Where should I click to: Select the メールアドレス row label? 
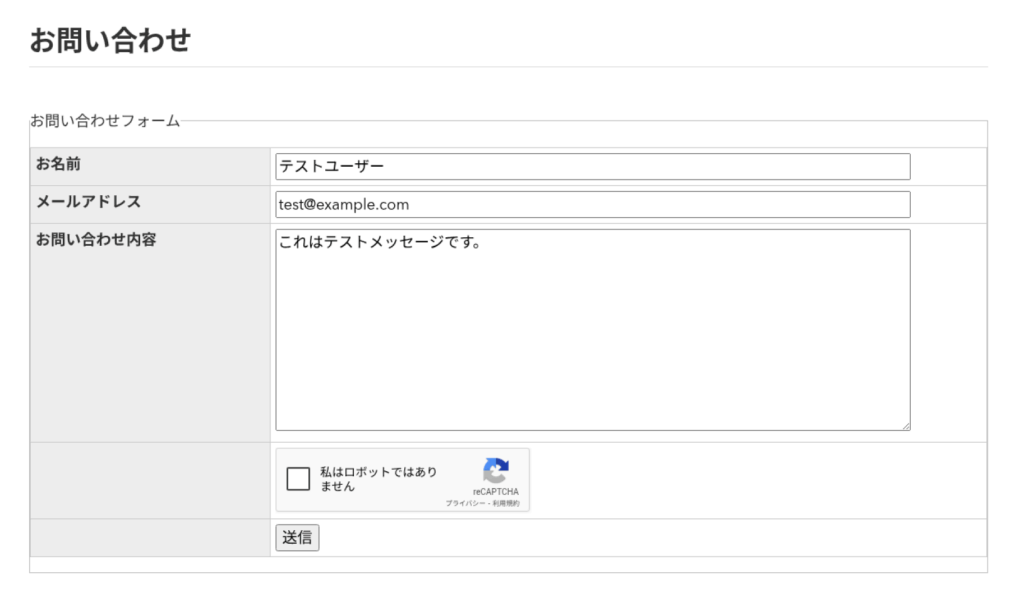[88, 202]
